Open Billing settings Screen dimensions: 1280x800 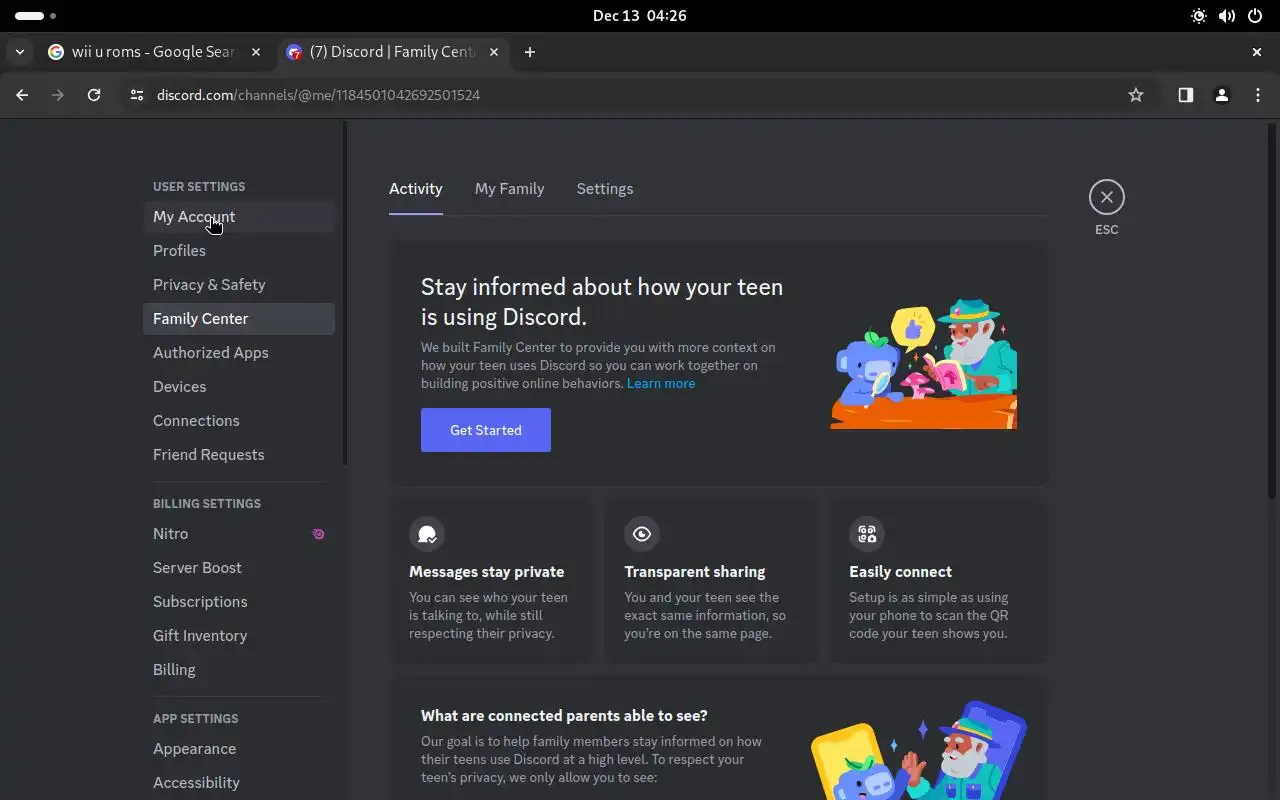point(238,670)
